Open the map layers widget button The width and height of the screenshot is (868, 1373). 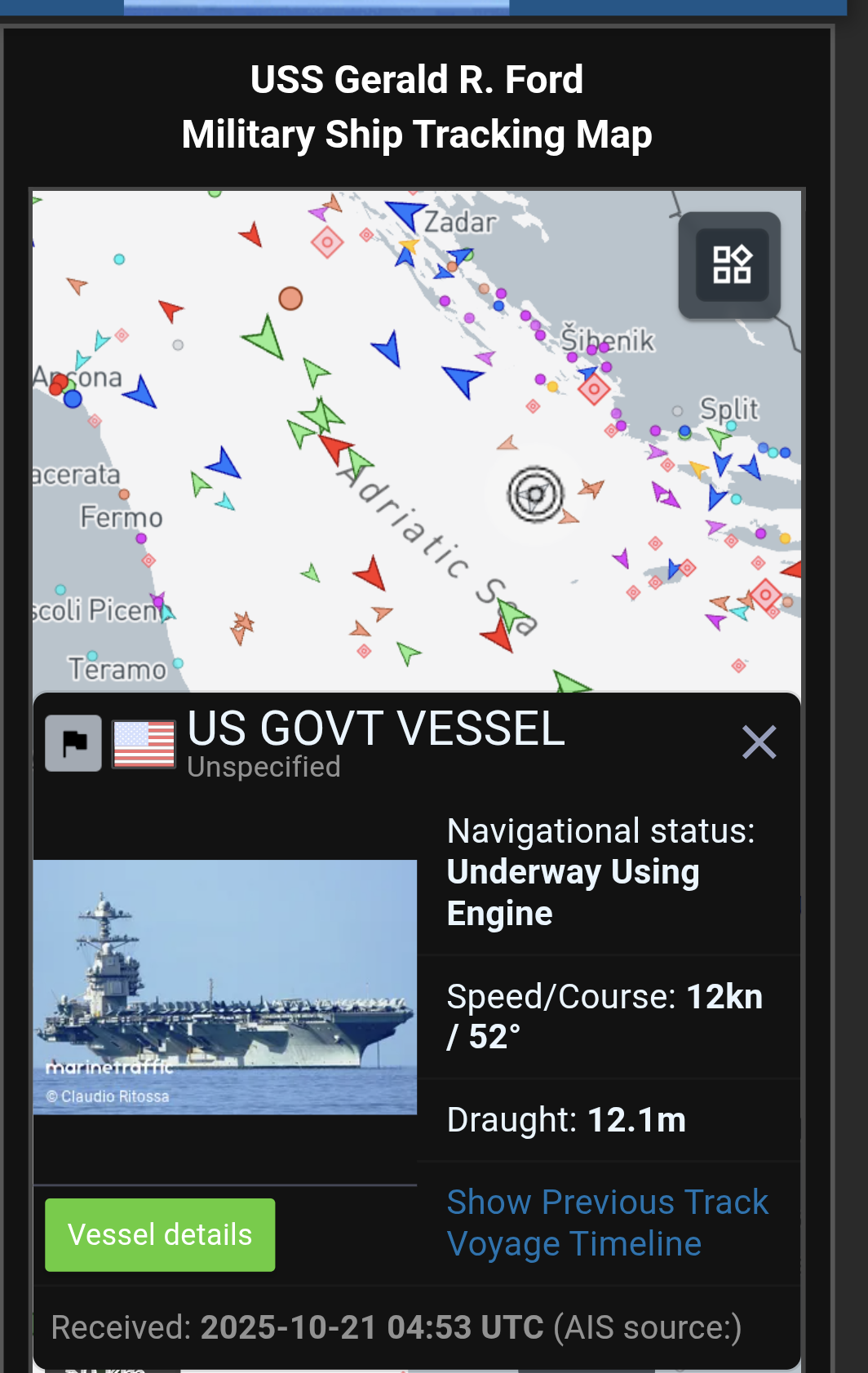(731, 264)
